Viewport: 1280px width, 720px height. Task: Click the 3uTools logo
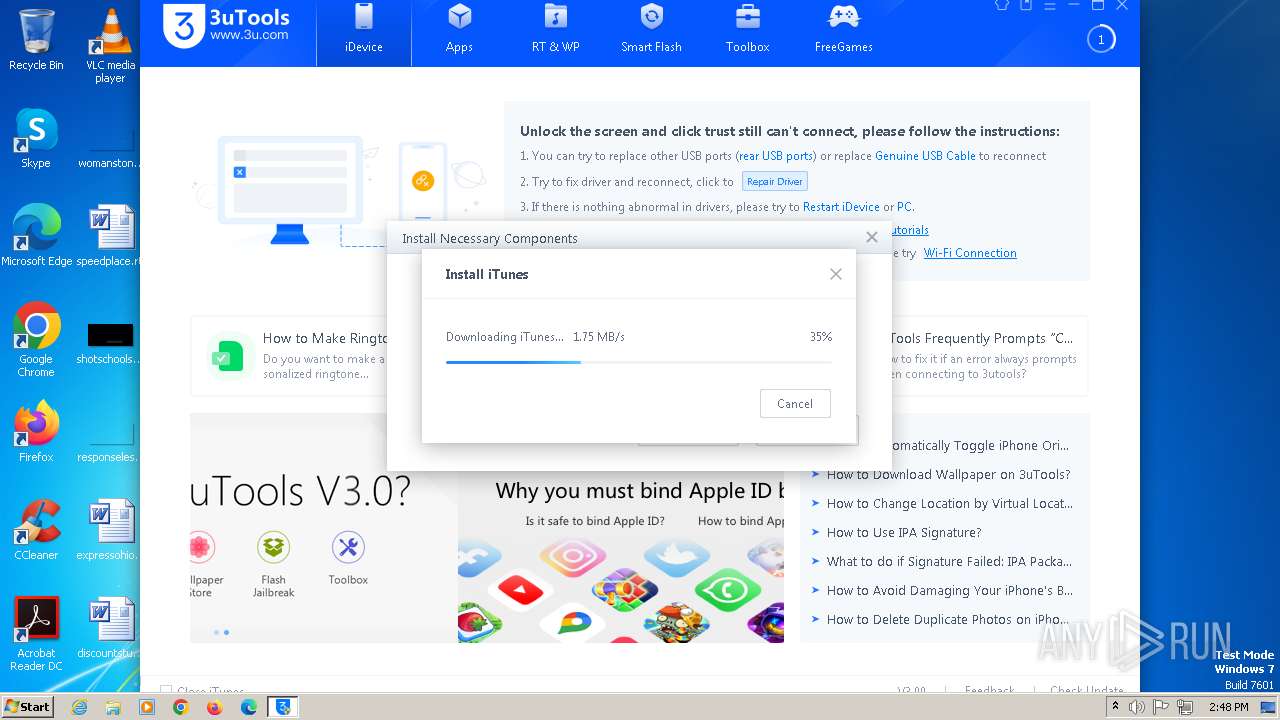coord(227,25)
